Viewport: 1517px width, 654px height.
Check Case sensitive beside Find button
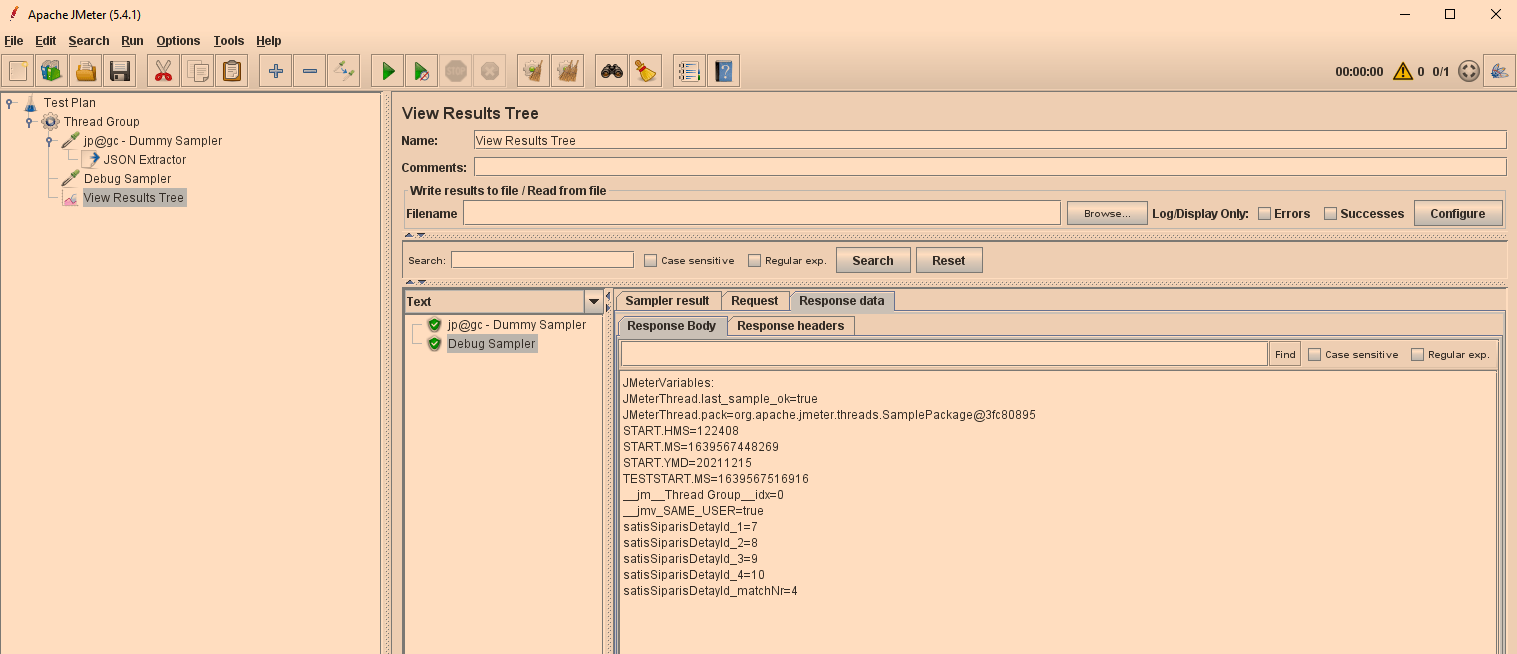point(1314,354)
